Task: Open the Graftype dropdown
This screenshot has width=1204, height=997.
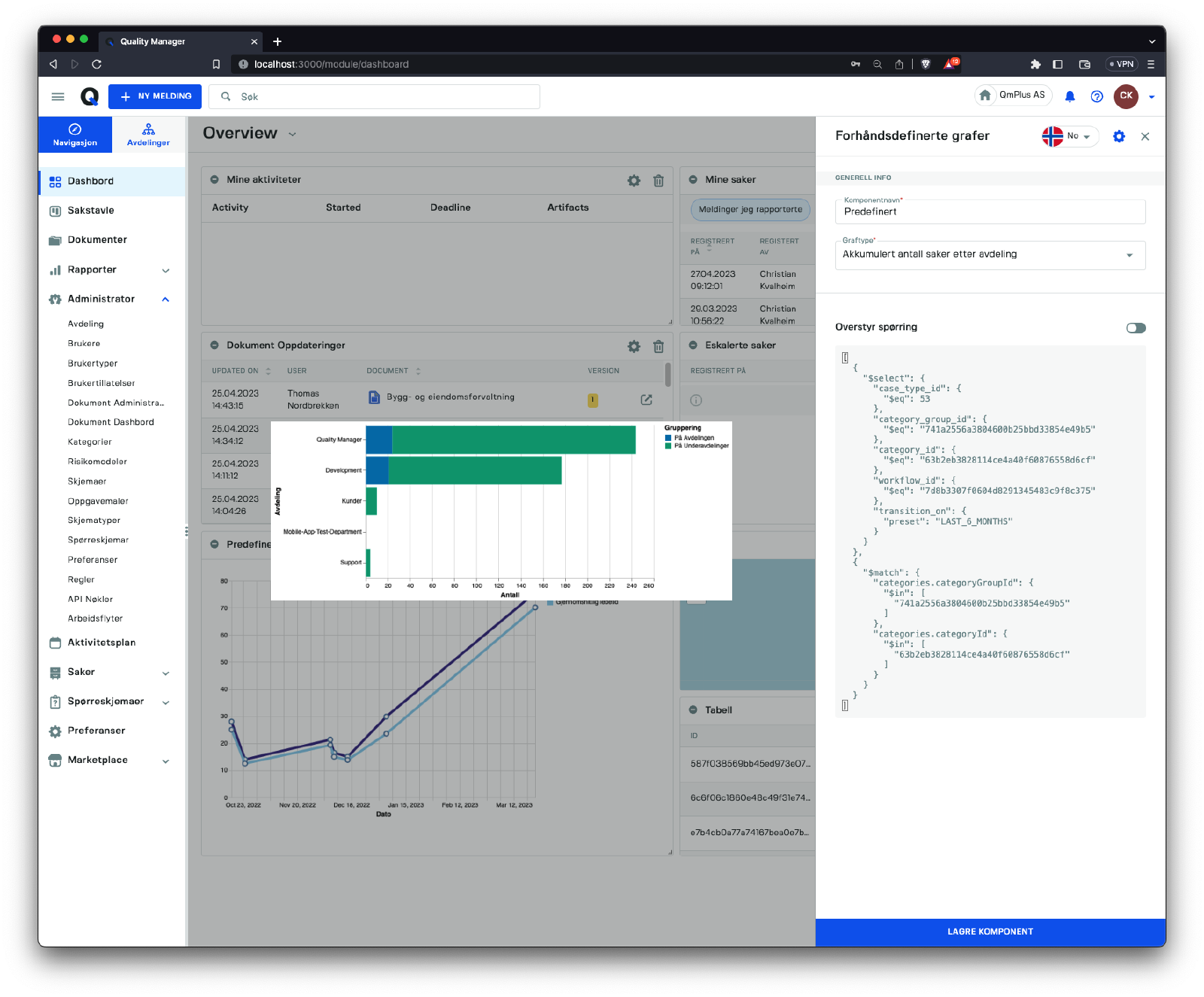Action: click(990, 255)
